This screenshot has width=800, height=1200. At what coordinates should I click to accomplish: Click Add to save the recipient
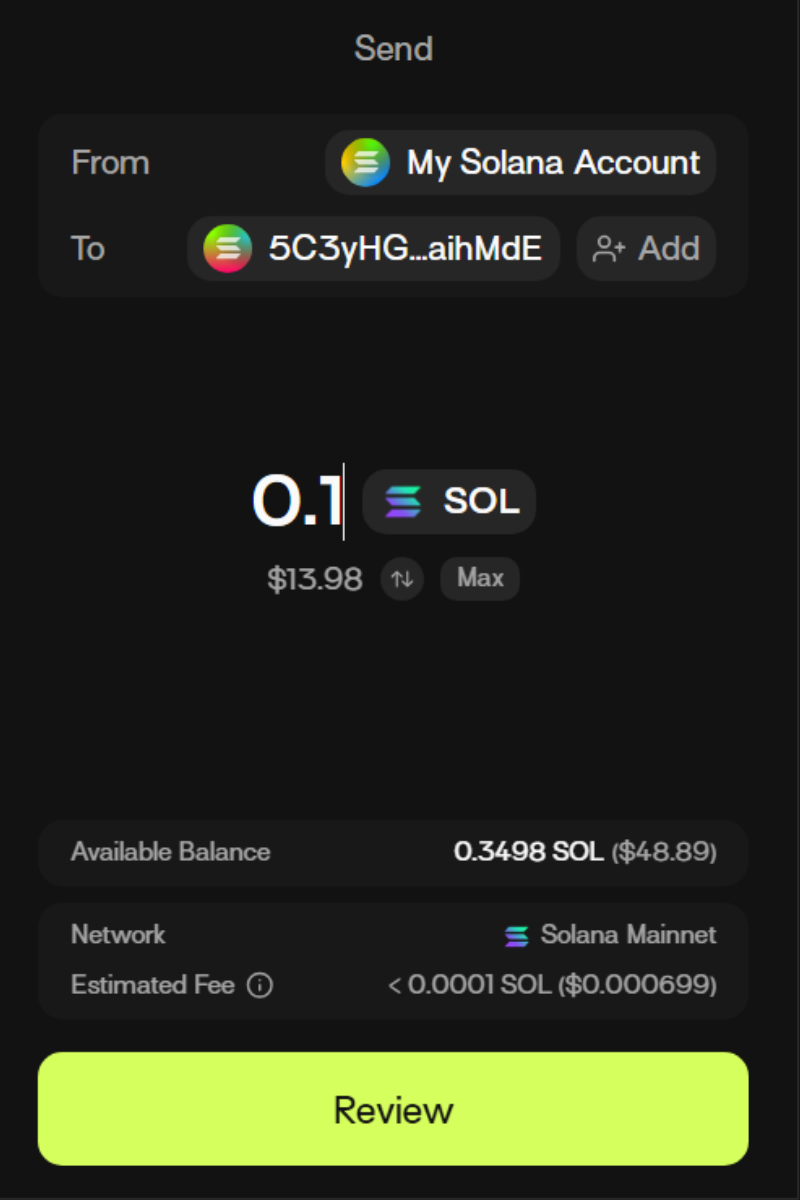click(x=647, y=249)
